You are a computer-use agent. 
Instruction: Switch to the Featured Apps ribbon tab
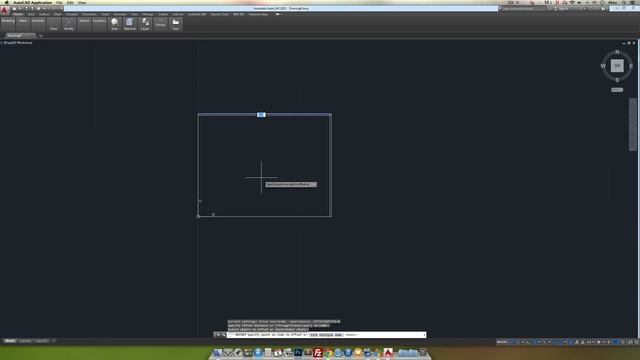pyautogui.click(x=258, y=14)
